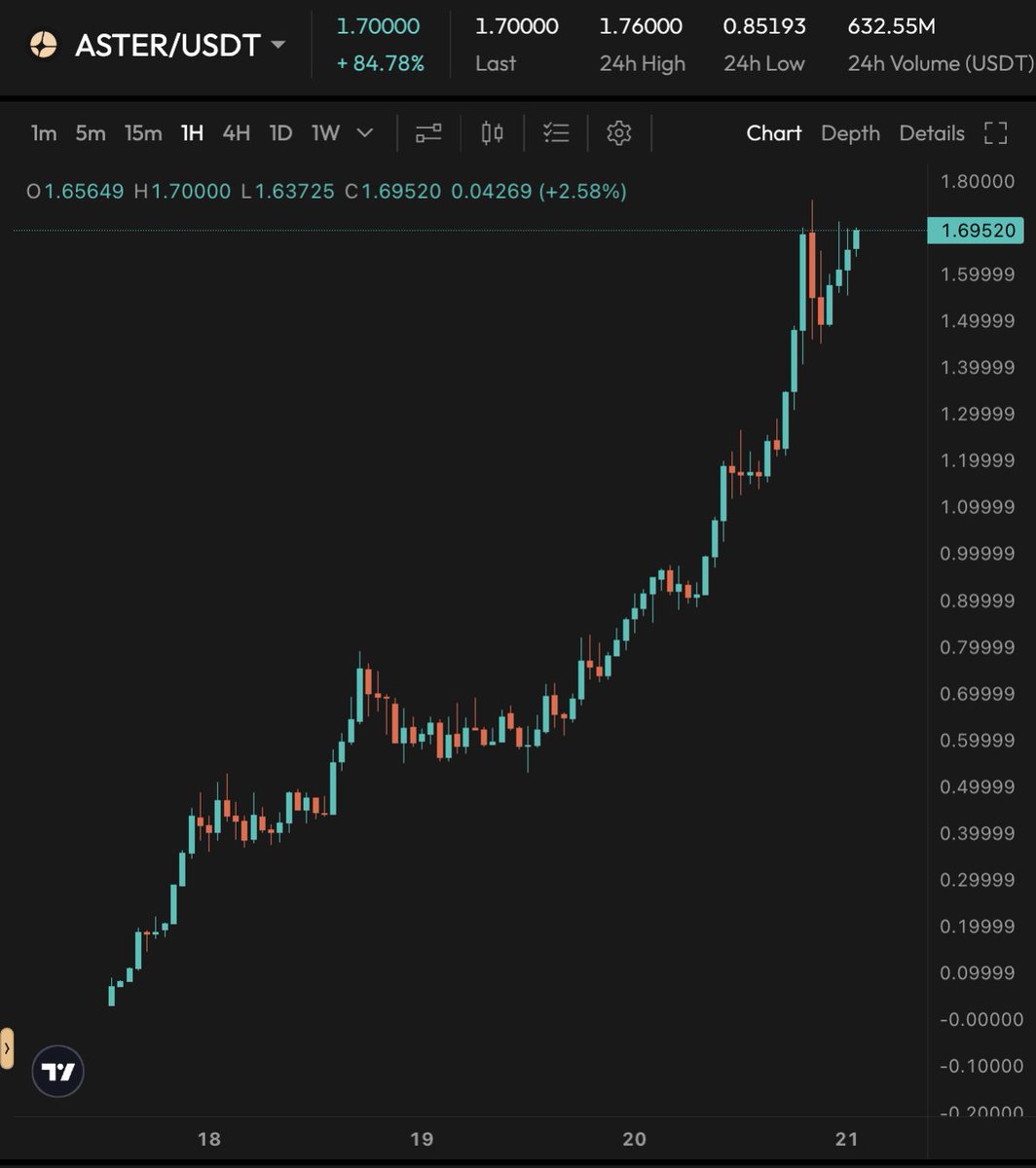Viewport: 1036px width, 1168px height.
Task: Open chart settings gear icon
Action: pyautogui.click(x=619, y=133)
